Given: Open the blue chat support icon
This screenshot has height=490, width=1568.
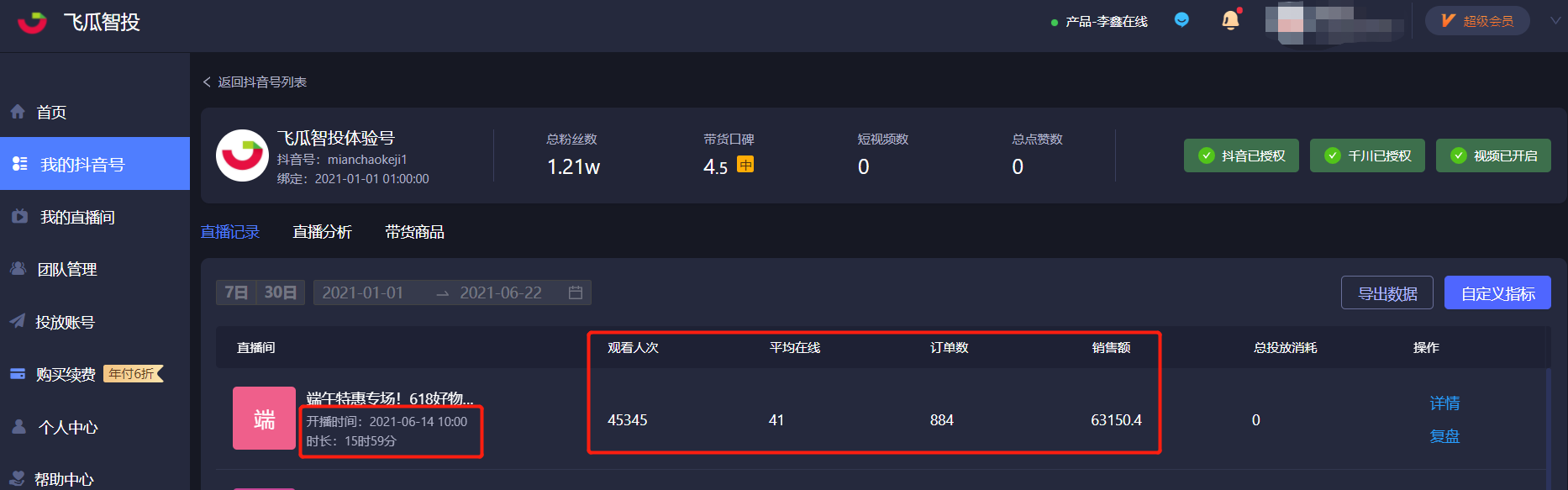Looking at the screenshot, I should [1181, 20].
